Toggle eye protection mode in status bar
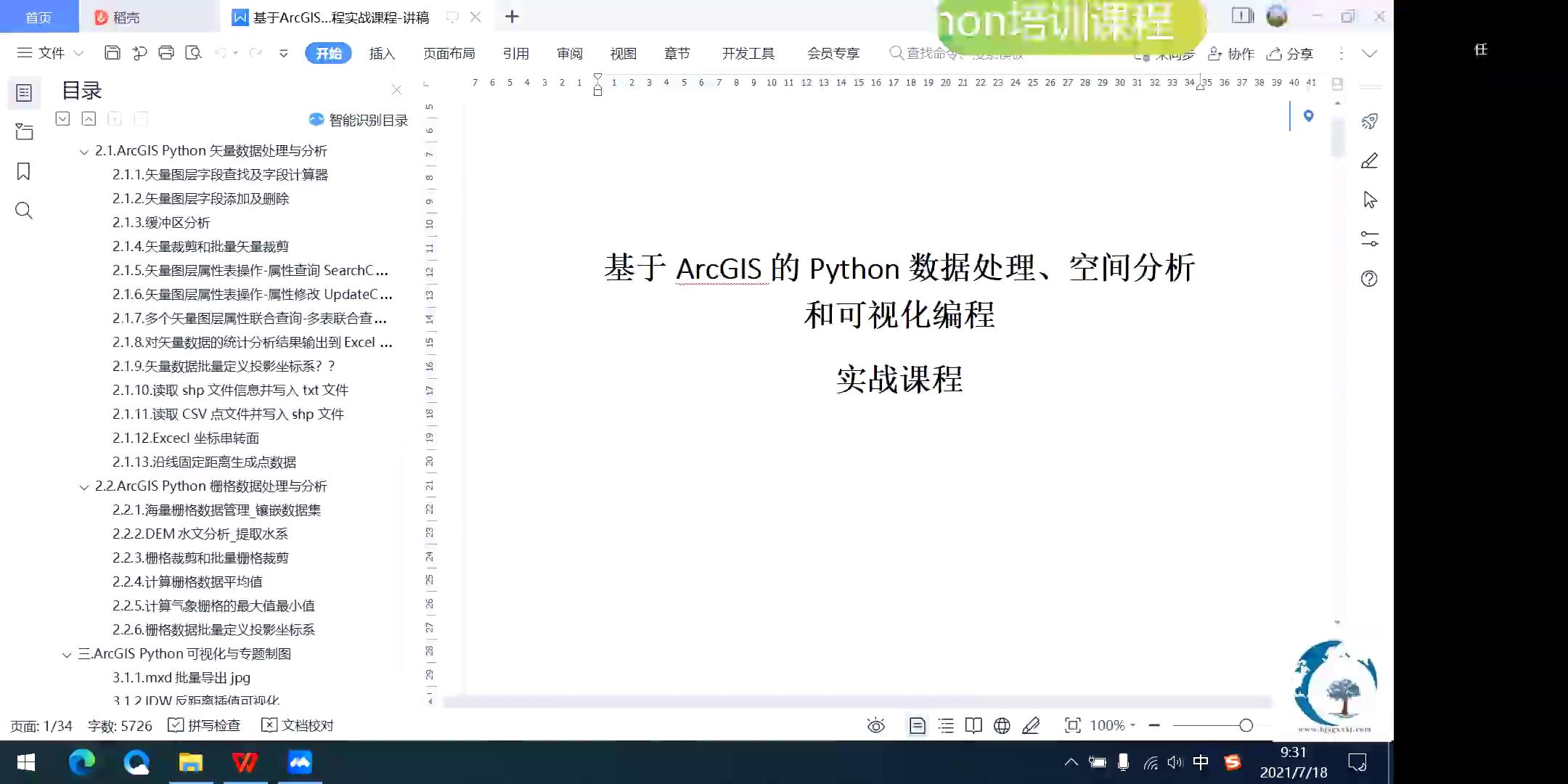1568x784 pixels. coord(876,725)
